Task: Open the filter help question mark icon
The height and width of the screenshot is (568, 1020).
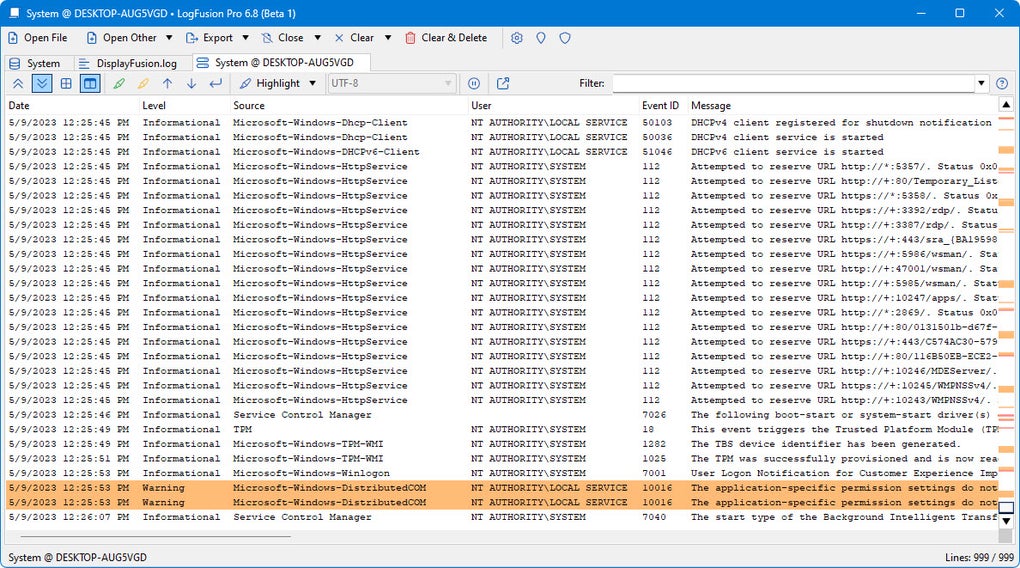Action: point(1002,83)
